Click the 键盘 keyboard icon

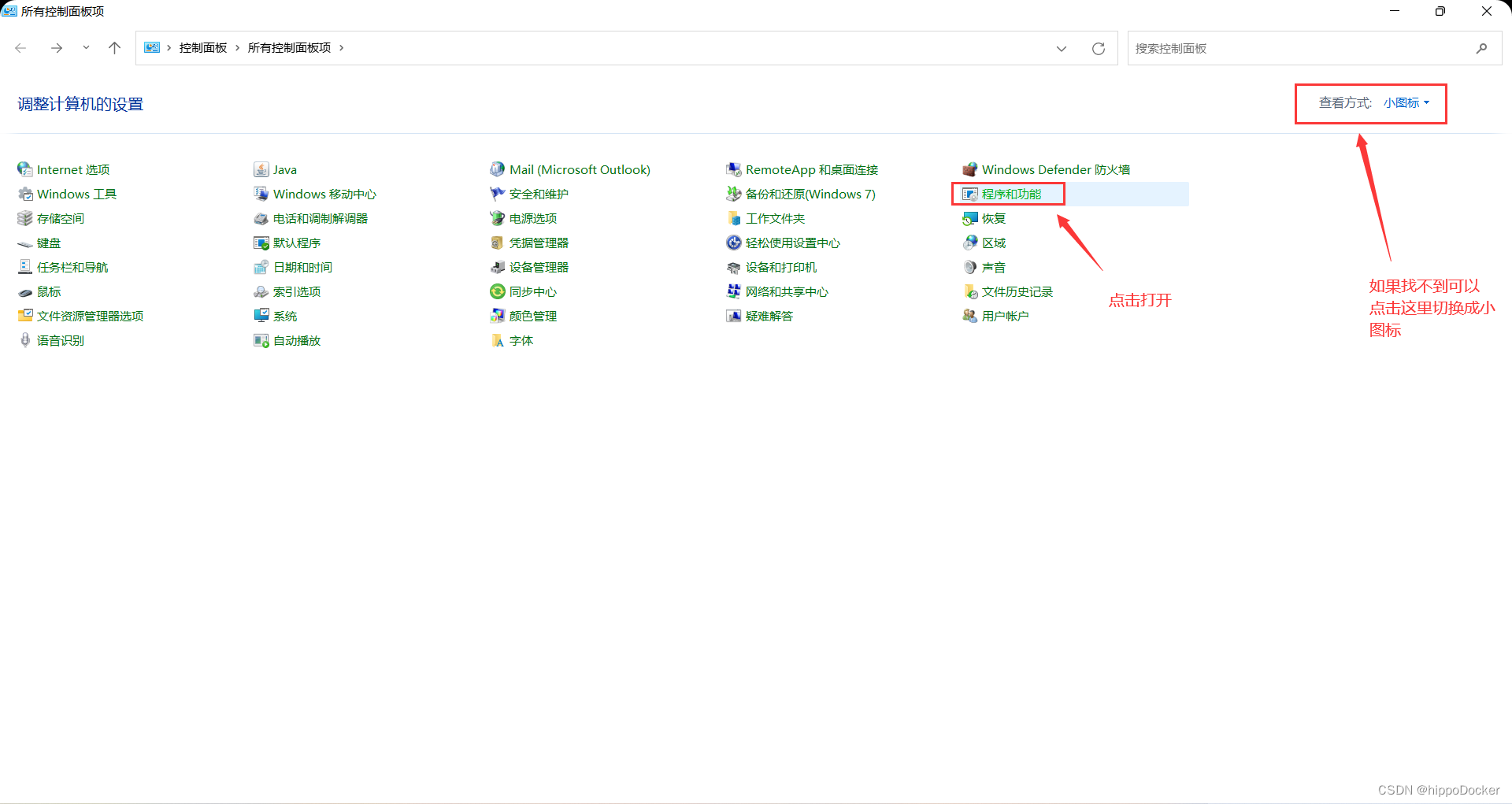(x=25, y=243)
